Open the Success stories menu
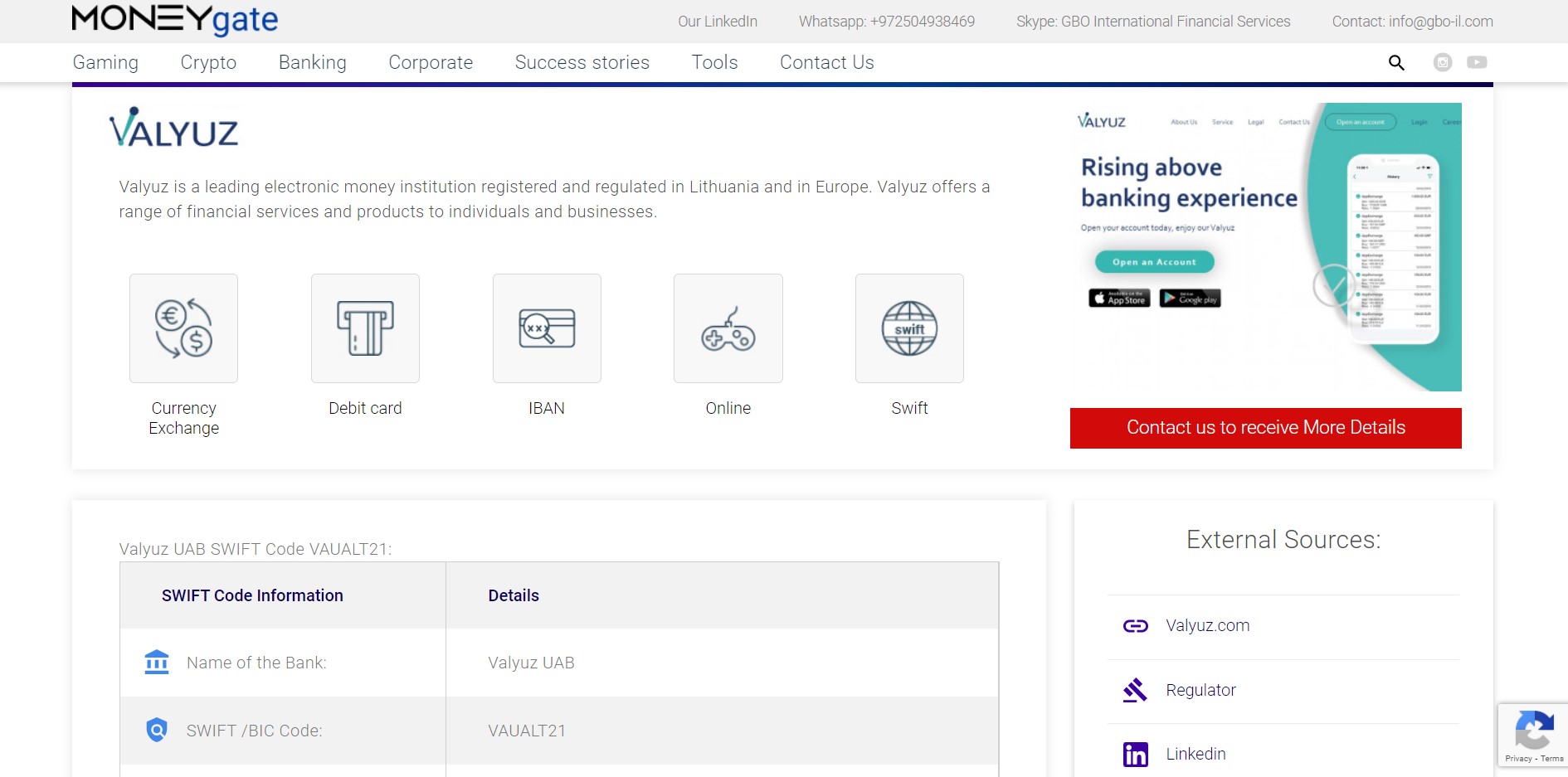Viewport: 1568px width, 777px height. click(x=582, y=62)
